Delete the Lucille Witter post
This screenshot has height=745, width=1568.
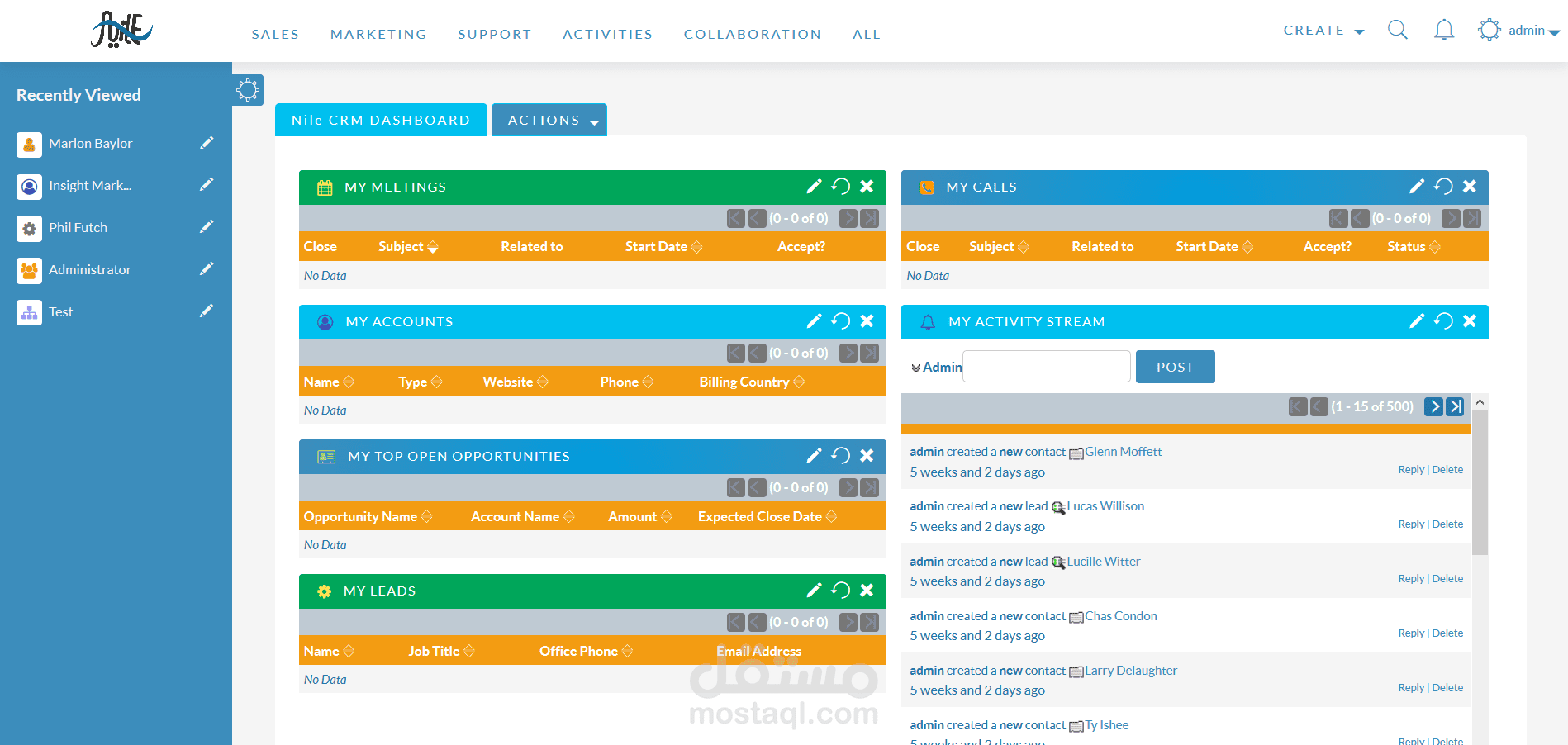(x=1447, y=579)
